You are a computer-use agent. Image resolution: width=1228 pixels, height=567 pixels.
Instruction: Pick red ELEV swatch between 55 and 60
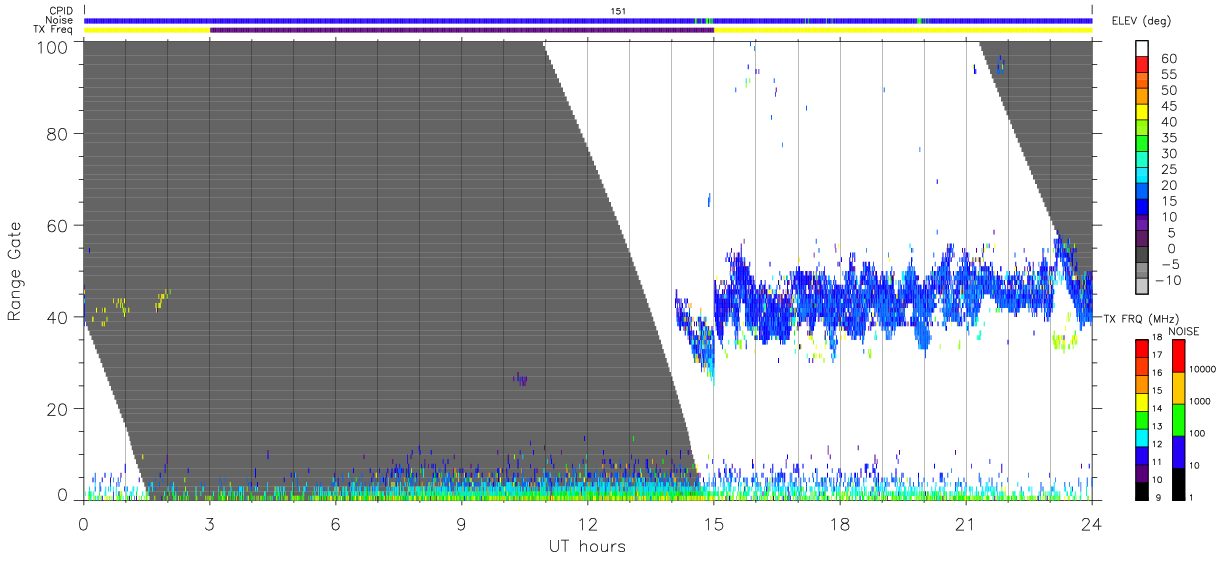click(x=1142, y=66)
